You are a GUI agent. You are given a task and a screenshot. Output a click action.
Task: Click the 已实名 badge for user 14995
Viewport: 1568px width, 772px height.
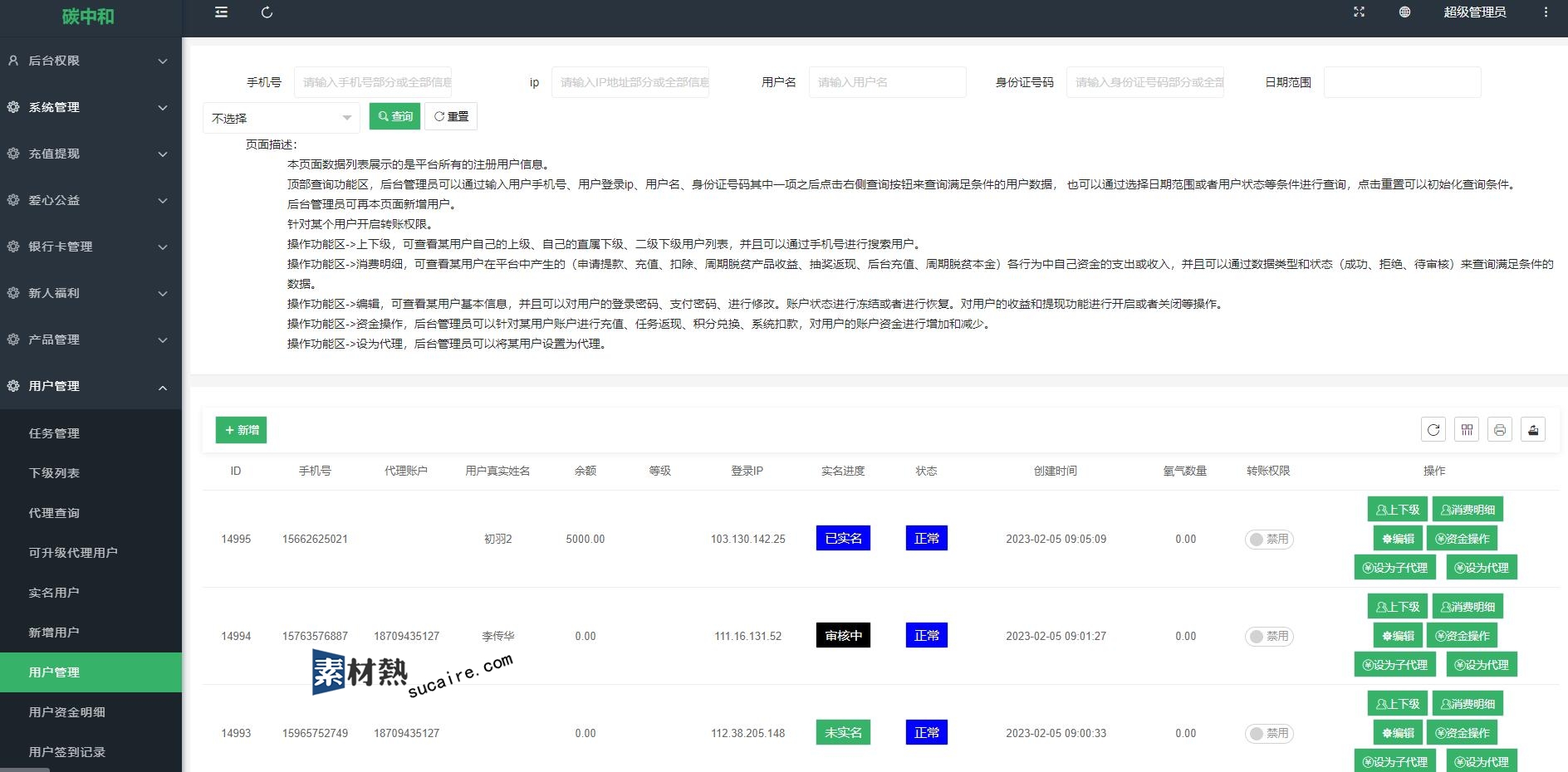point(843,538)
